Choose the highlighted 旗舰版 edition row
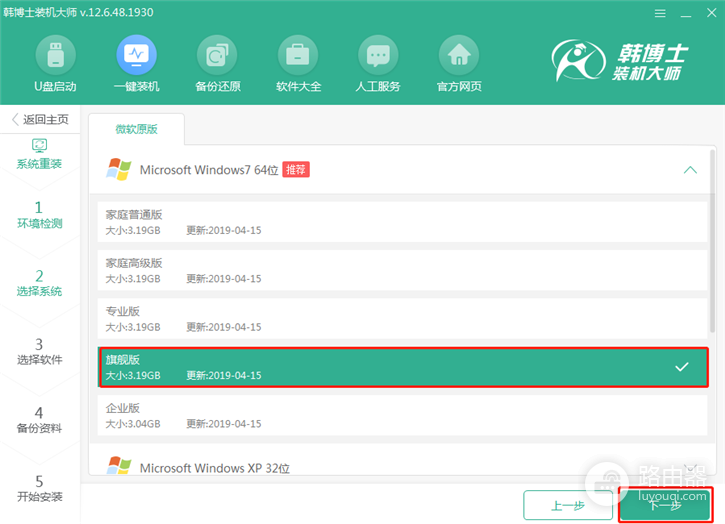 (x=403, y=367)
